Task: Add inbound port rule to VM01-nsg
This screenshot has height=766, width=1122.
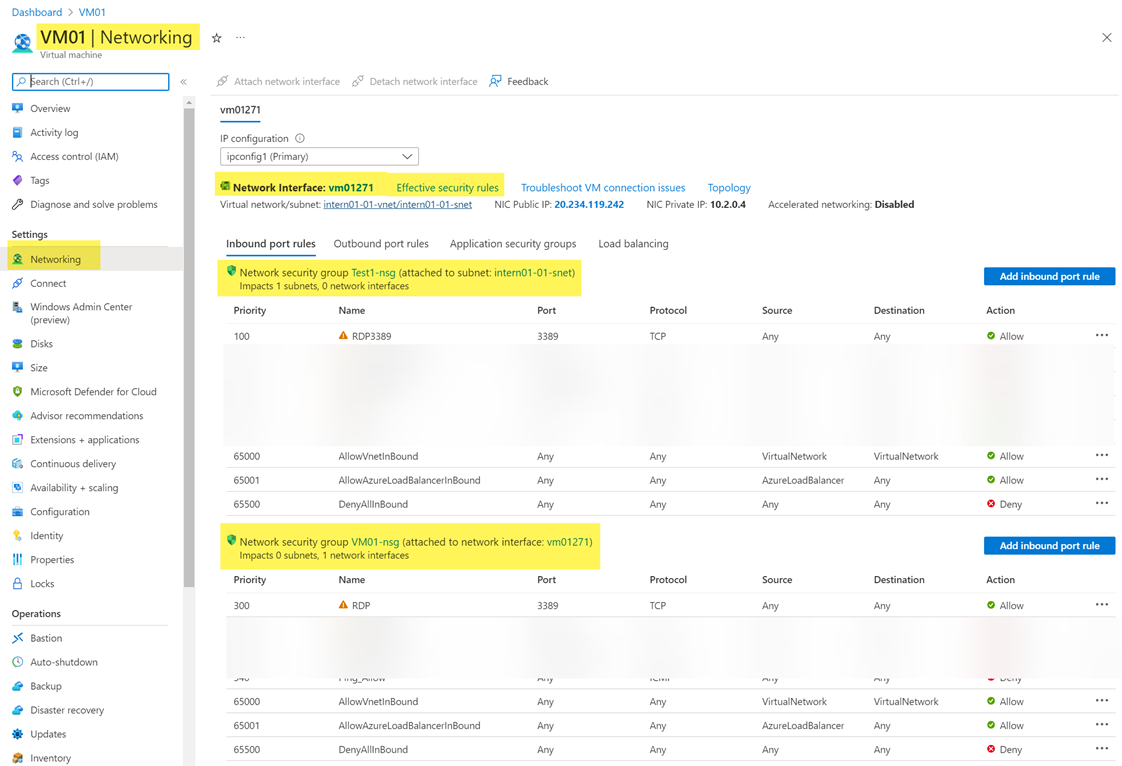Action: coord(1049,546)
